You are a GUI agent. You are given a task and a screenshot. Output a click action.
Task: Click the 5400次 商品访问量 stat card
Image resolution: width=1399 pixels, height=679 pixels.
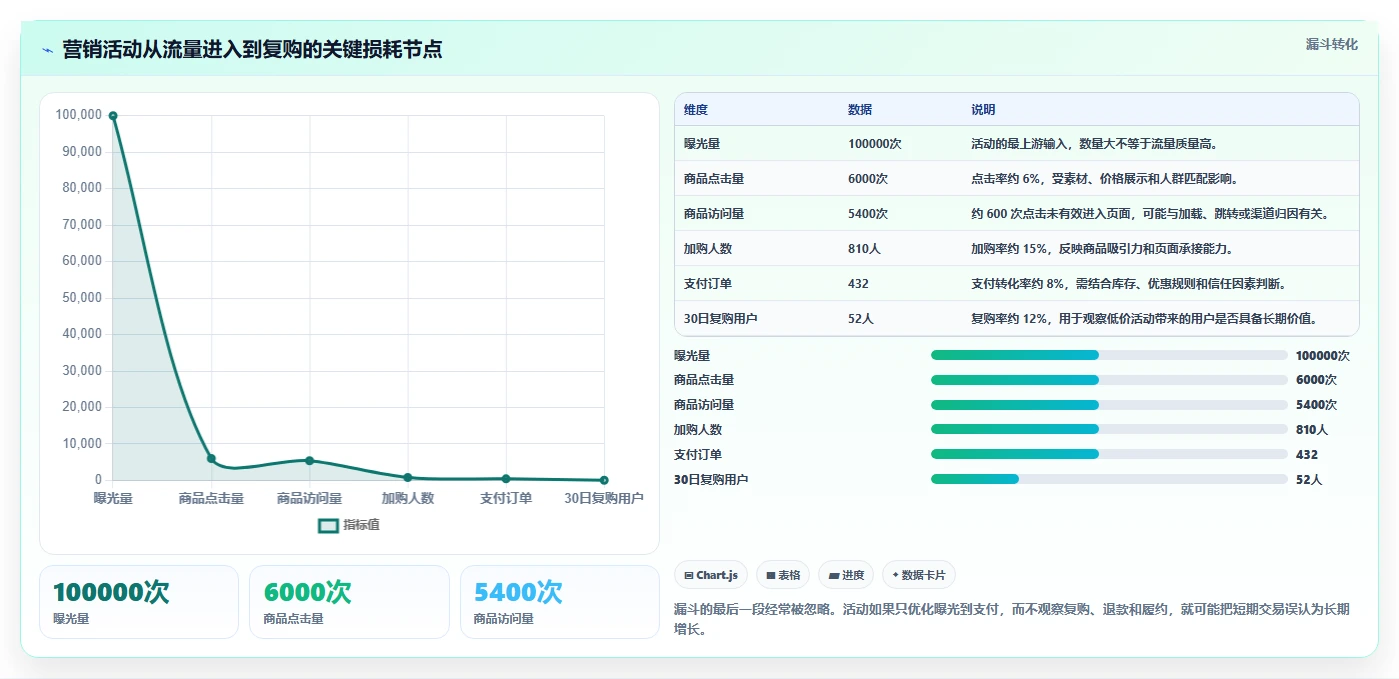(x=560, y=602)
